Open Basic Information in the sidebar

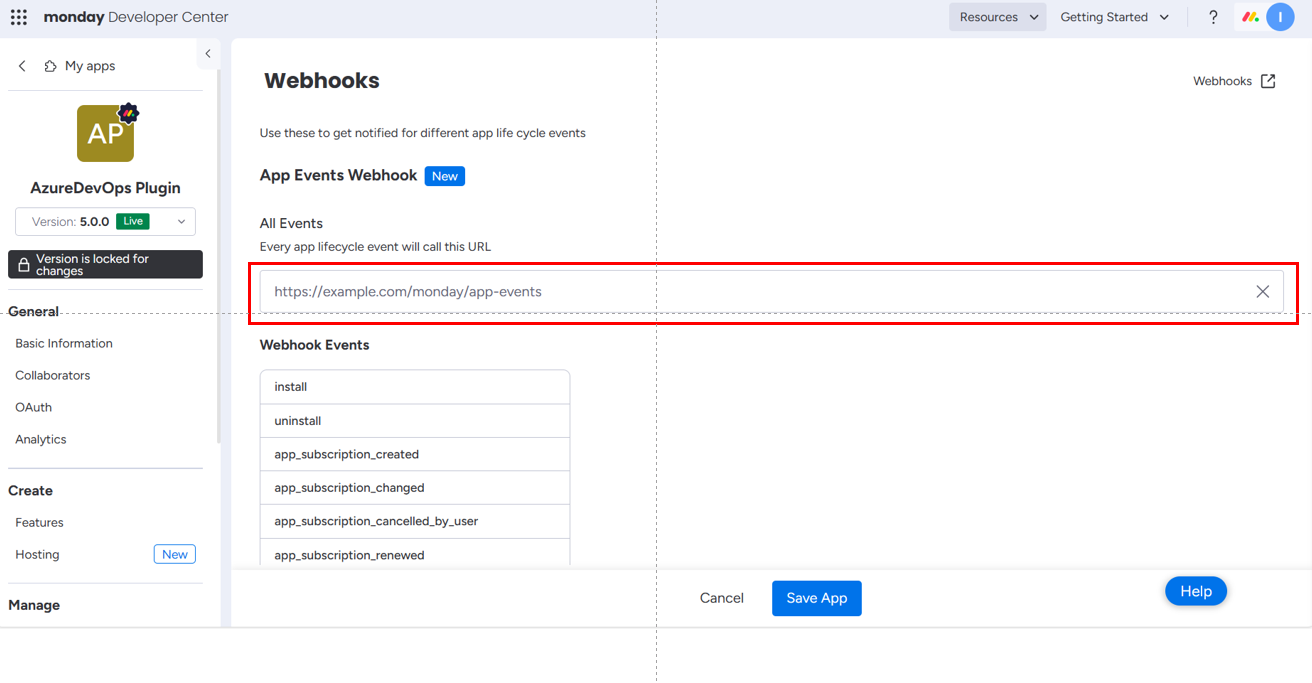point(64,343)
